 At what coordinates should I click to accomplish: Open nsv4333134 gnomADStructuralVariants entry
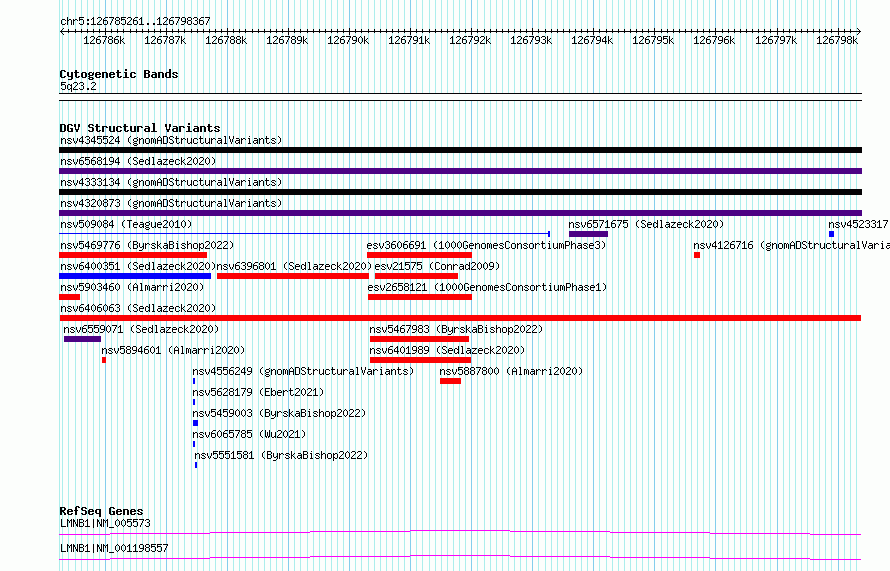(171, 182)
